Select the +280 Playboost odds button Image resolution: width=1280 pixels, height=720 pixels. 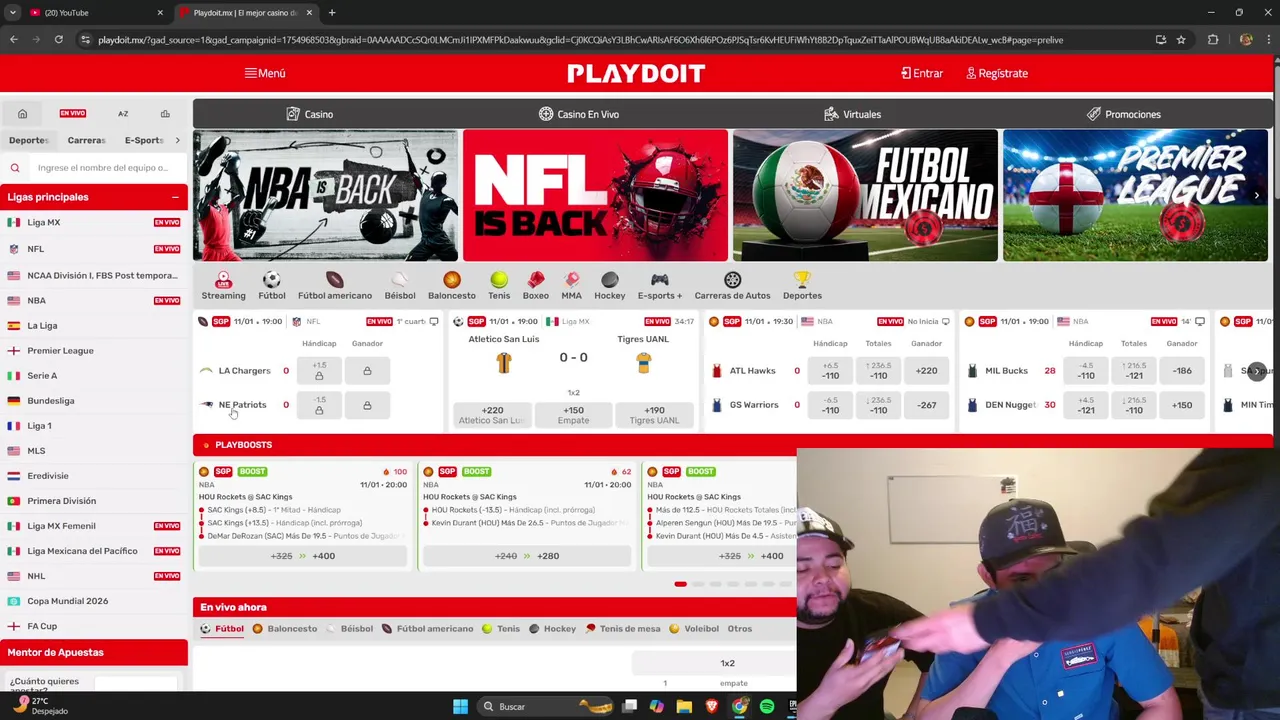click(526, 556)
